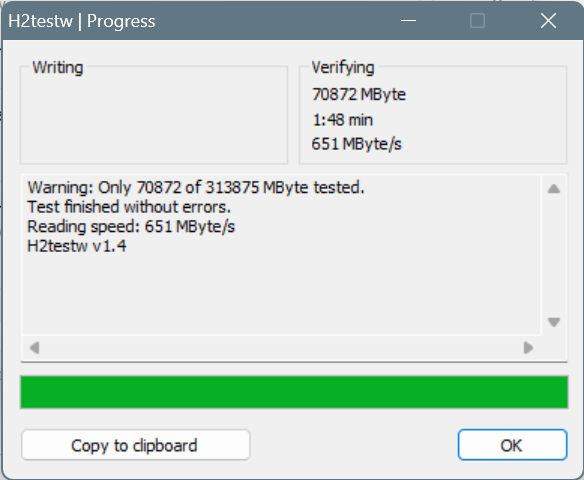Minimize the H2testw Progress window
Screen dimensions: 584x480
(408, 20)
